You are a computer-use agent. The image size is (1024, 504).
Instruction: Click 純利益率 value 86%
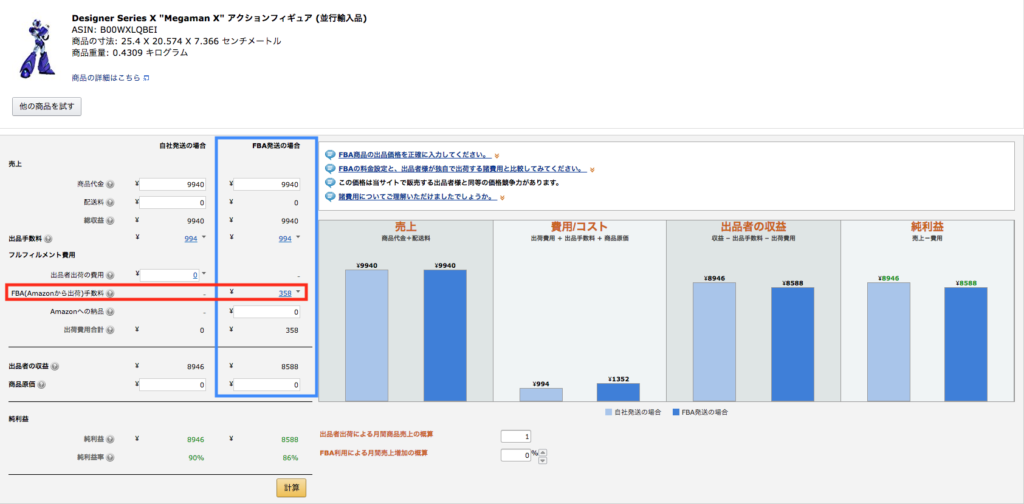[x=290, y=458]
